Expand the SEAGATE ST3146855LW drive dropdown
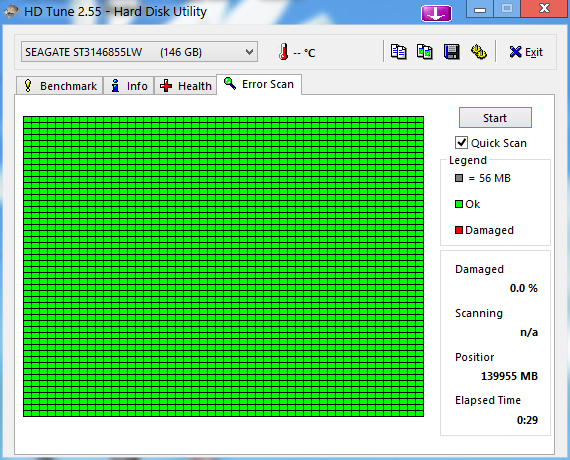The image size is (570, 460). tap(139, 52)
